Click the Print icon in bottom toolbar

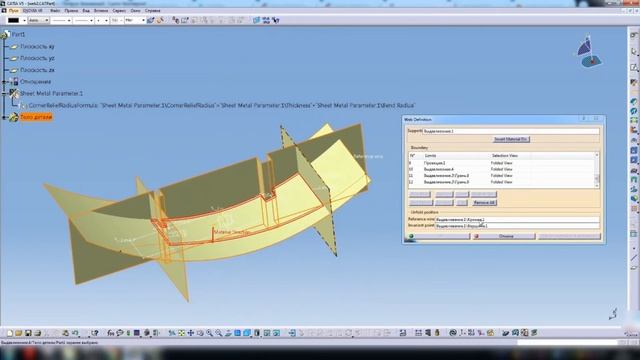pyautogui.click(x=38, y=333)
